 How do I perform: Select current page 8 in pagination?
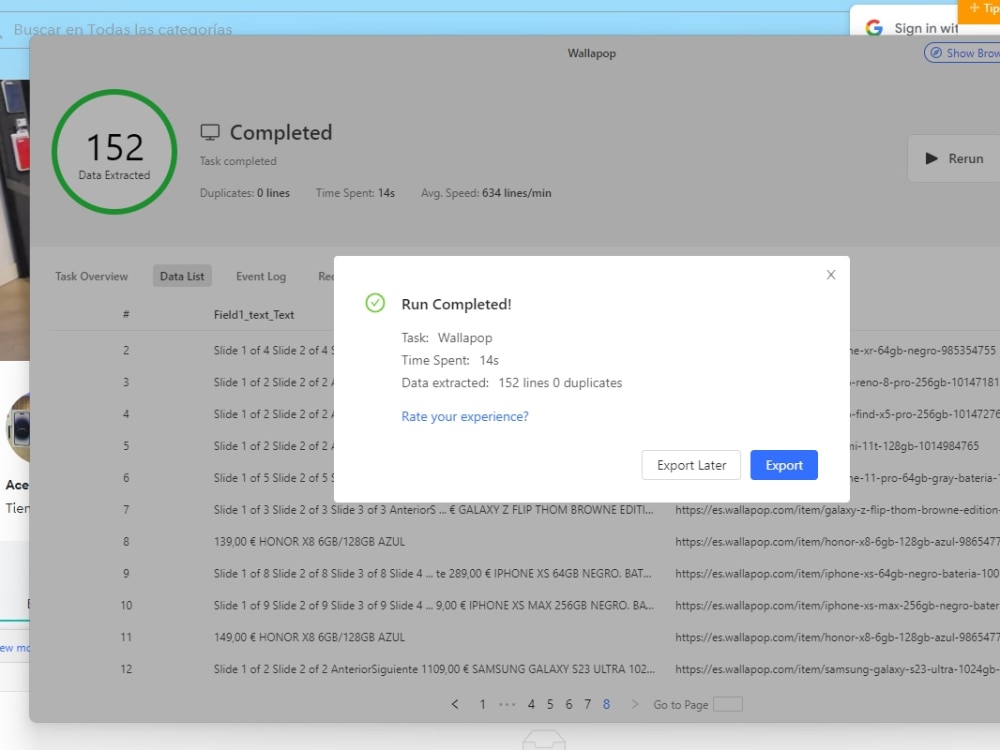(607, 704)
